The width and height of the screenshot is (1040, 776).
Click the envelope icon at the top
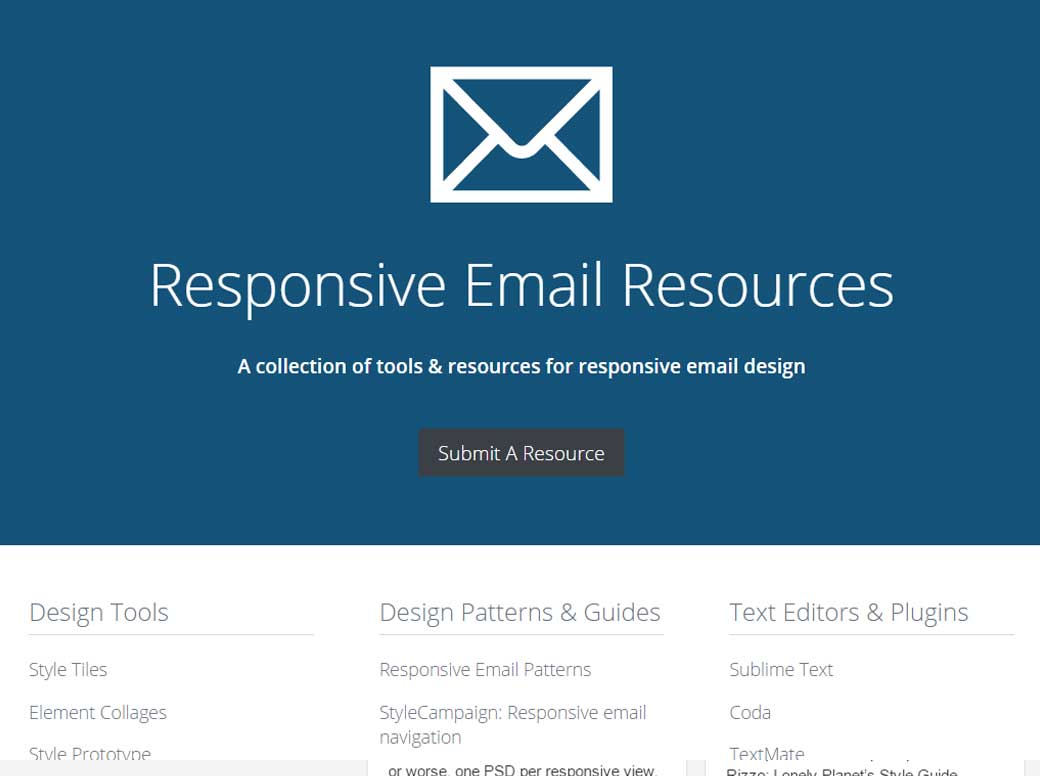(x=521, y=133)
